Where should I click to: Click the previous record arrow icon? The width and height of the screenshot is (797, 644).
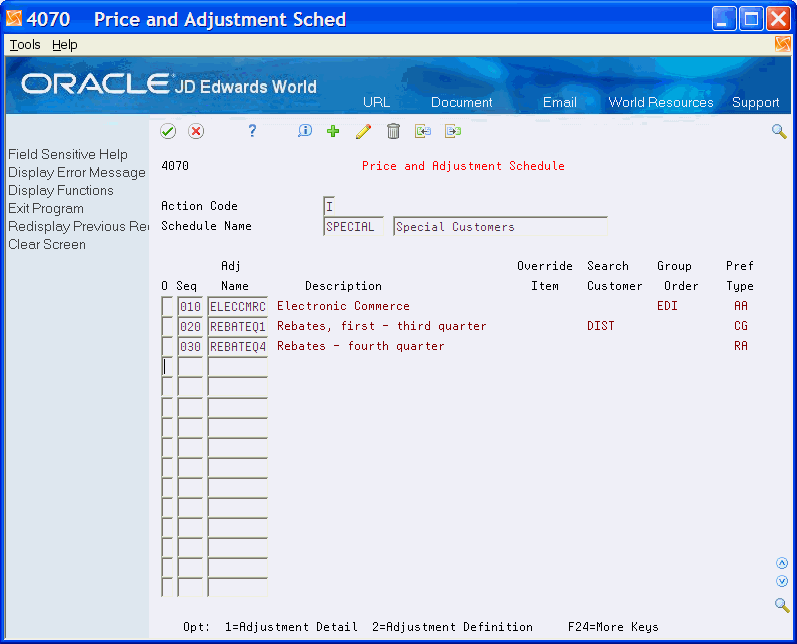[423, 131]
